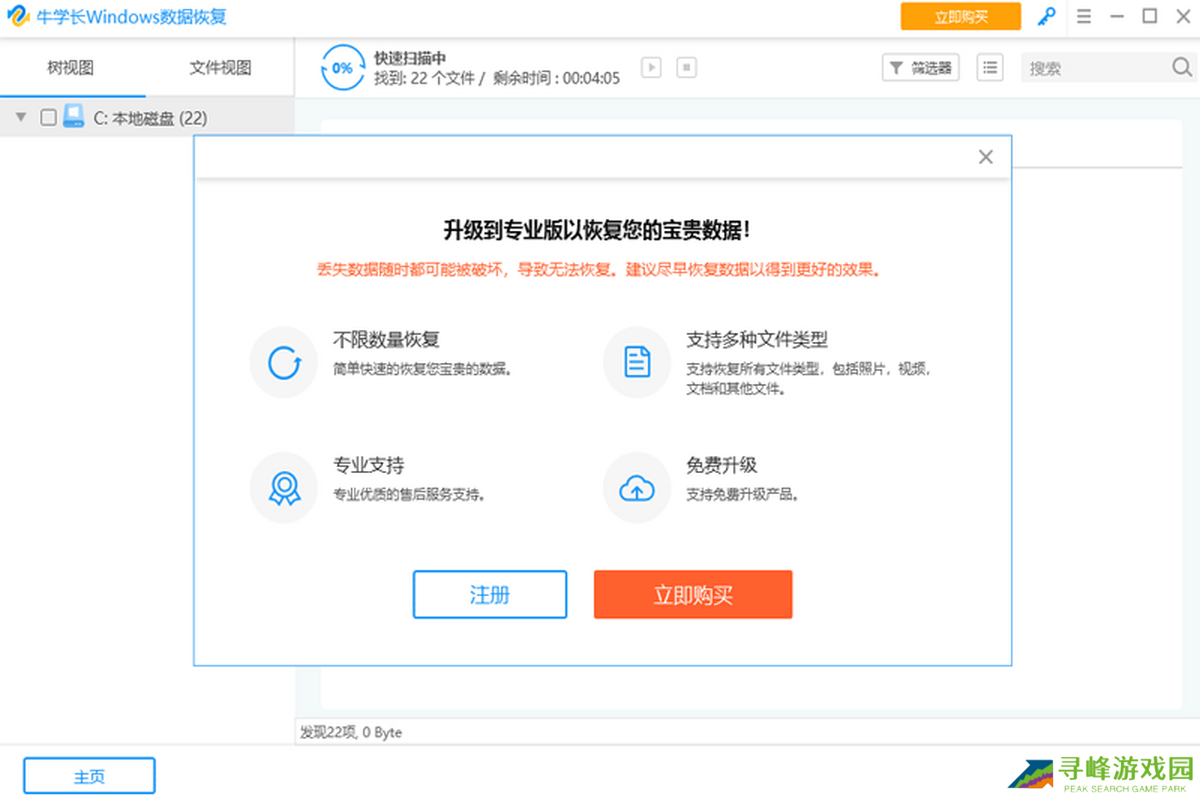The height and width of the screenshot is (800, 1200).
Task: Click the 免费升级 feature title
Action: click(x=721, y=465)
